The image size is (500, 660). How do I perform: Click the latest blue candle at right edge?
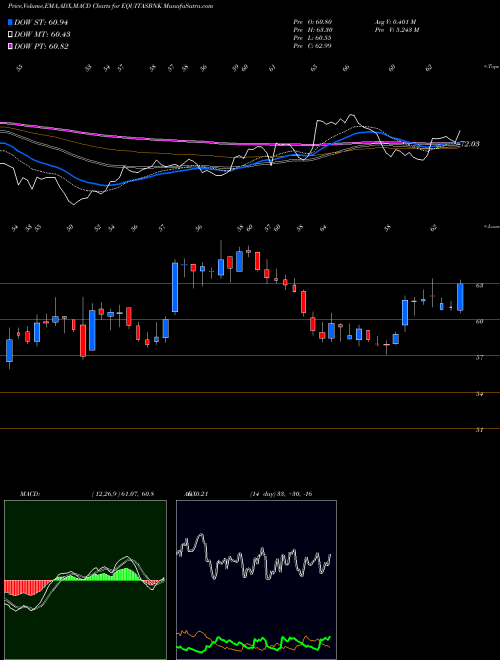460,297
